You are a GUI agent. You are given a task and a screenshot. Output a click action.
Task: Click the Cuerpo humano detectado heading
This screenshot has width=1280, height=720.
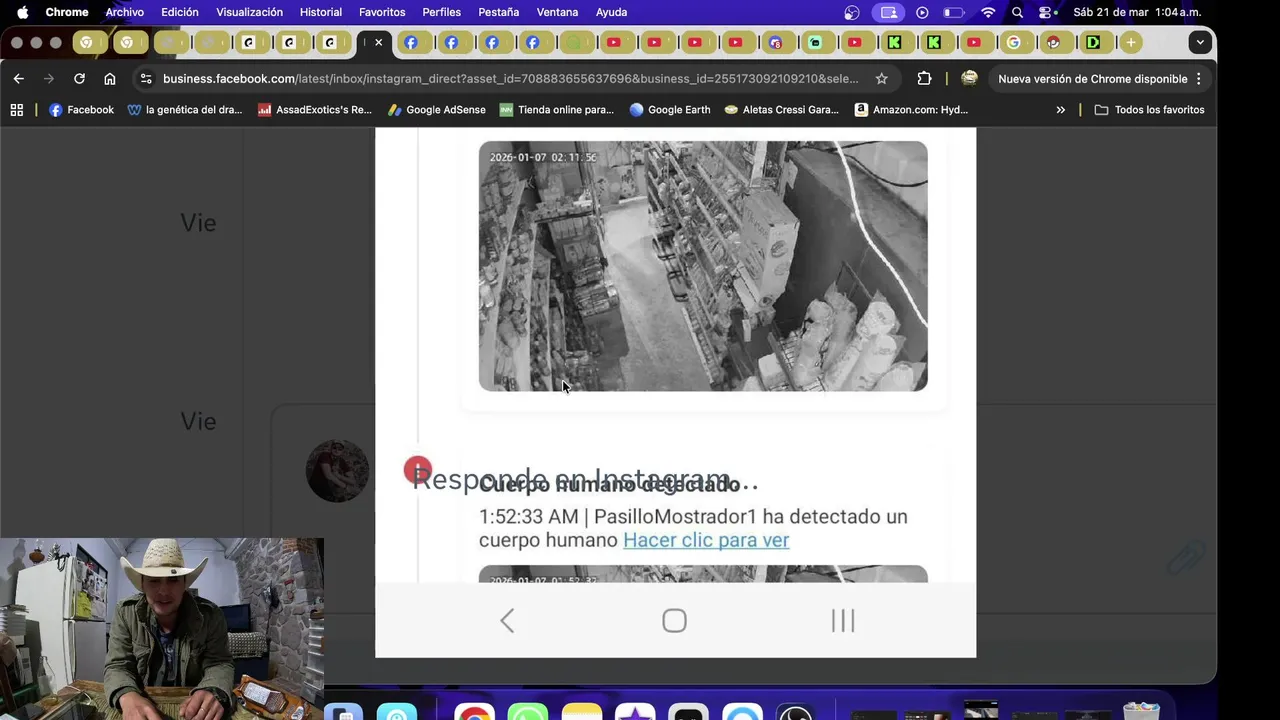coord(609,485)
